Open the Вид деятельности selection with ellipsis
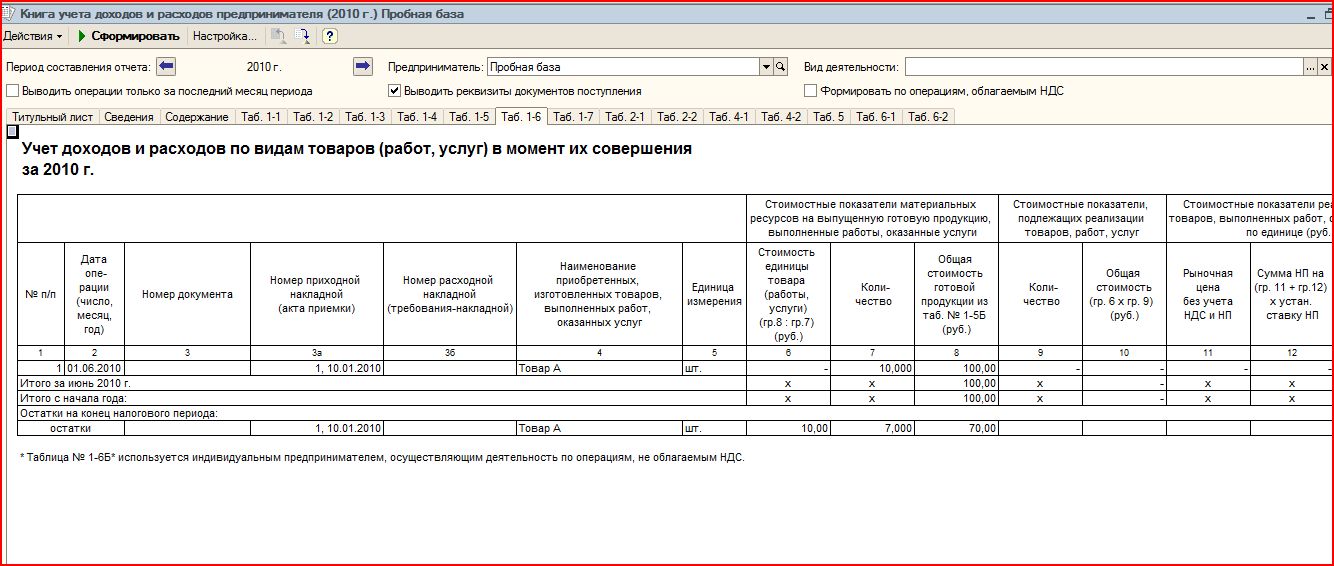 1309,67
